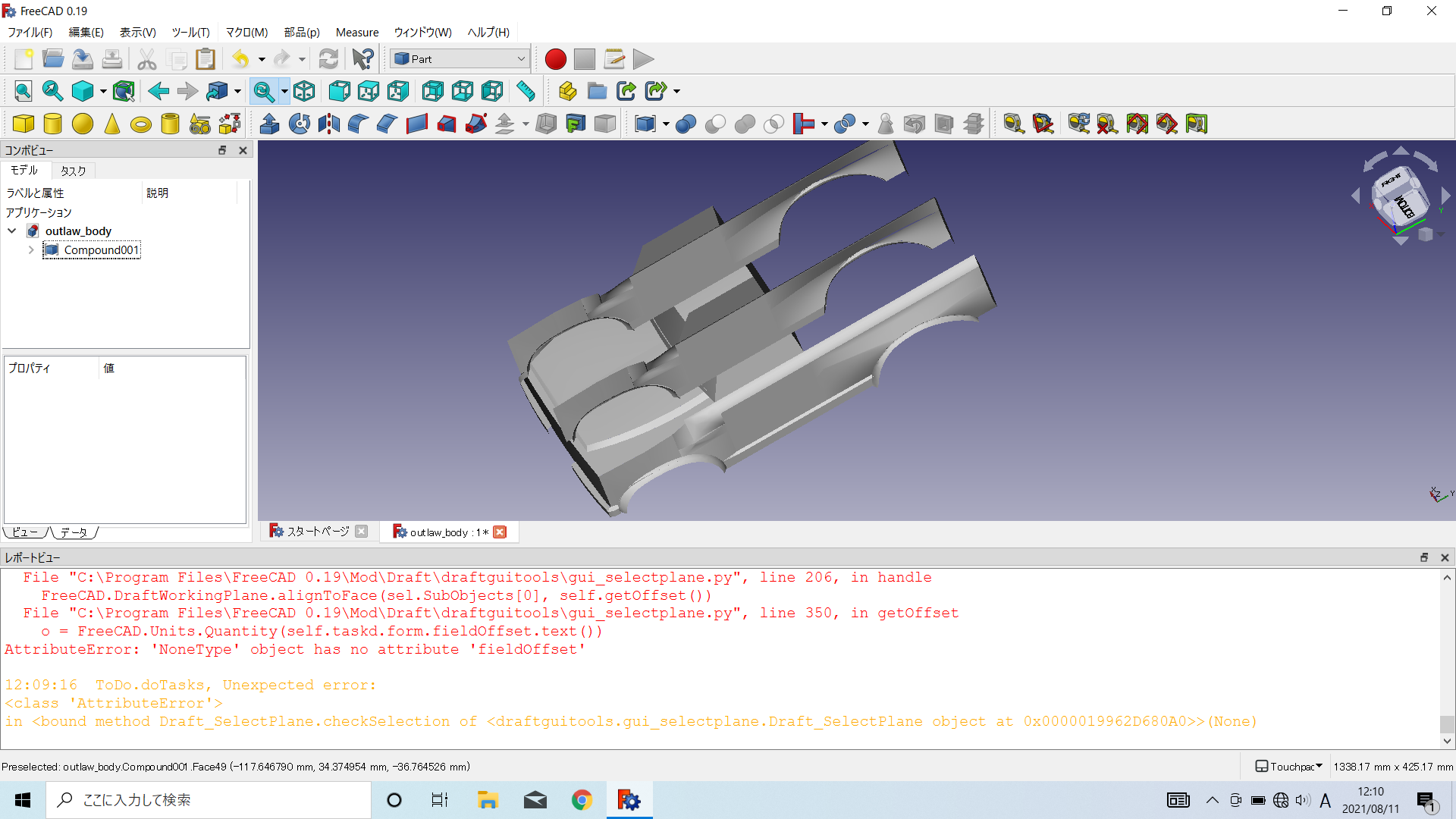This screenshot has height=819, width=1456.
Task: Create a Torus primitive
Action: coord(141,124)
